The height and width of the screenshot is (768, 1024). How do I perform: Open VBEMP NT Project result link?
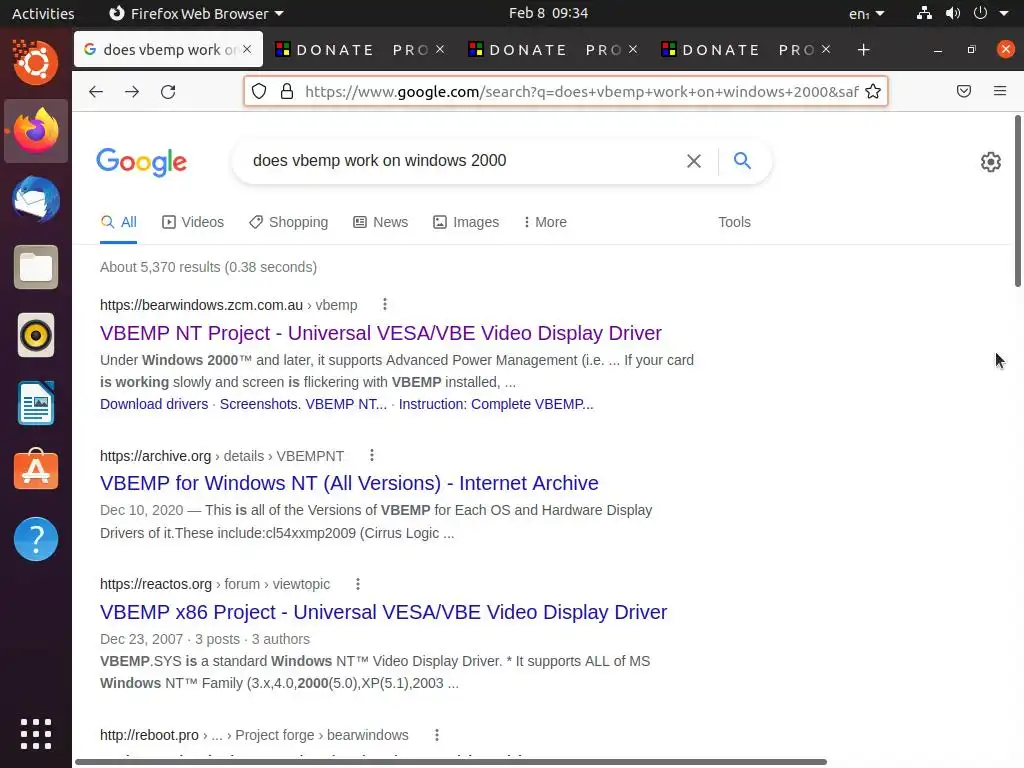[381, 333]
